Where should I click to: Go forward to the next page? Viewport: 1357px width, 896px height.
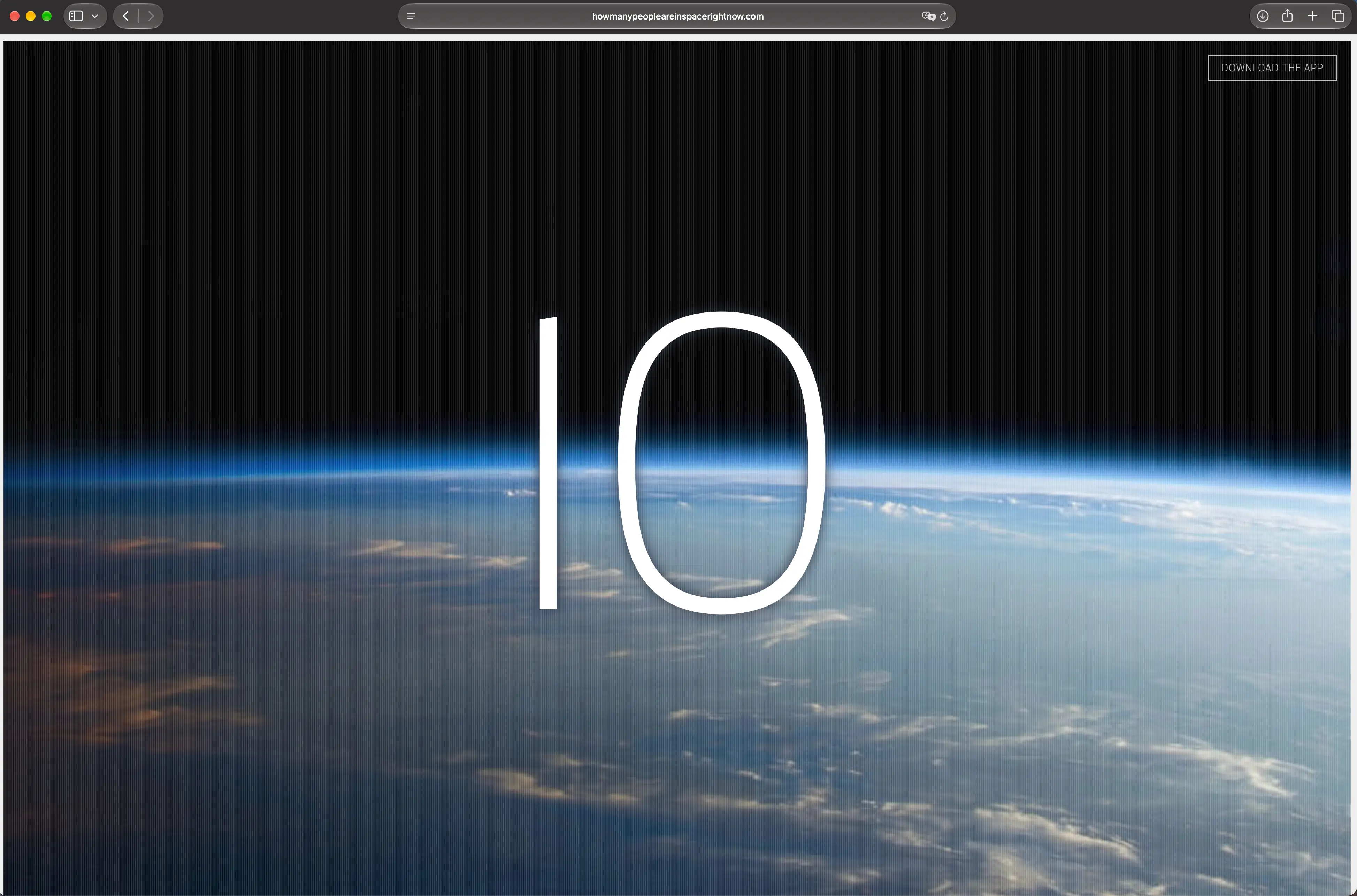pyautogui.click(x=151, y=16)
